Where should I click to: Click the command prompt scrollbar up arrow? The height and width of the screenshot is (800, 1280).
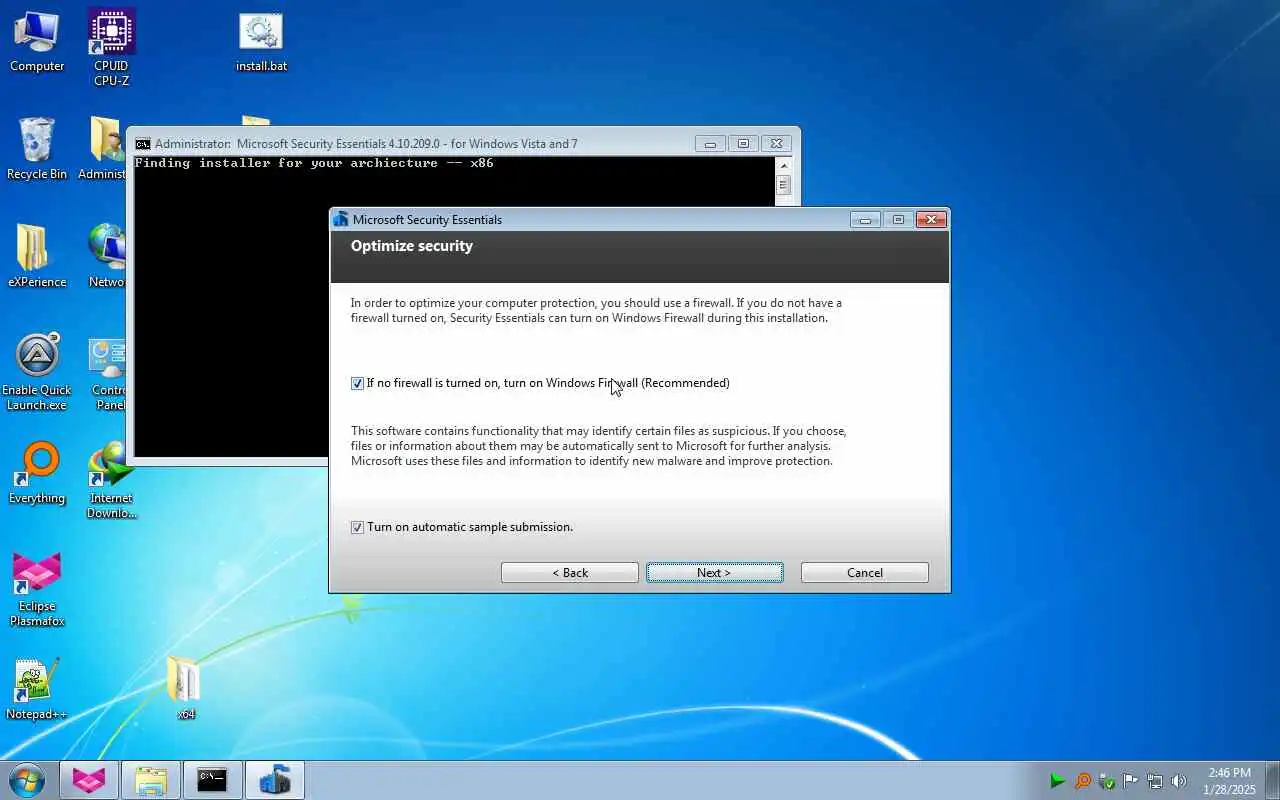[783, 165]
